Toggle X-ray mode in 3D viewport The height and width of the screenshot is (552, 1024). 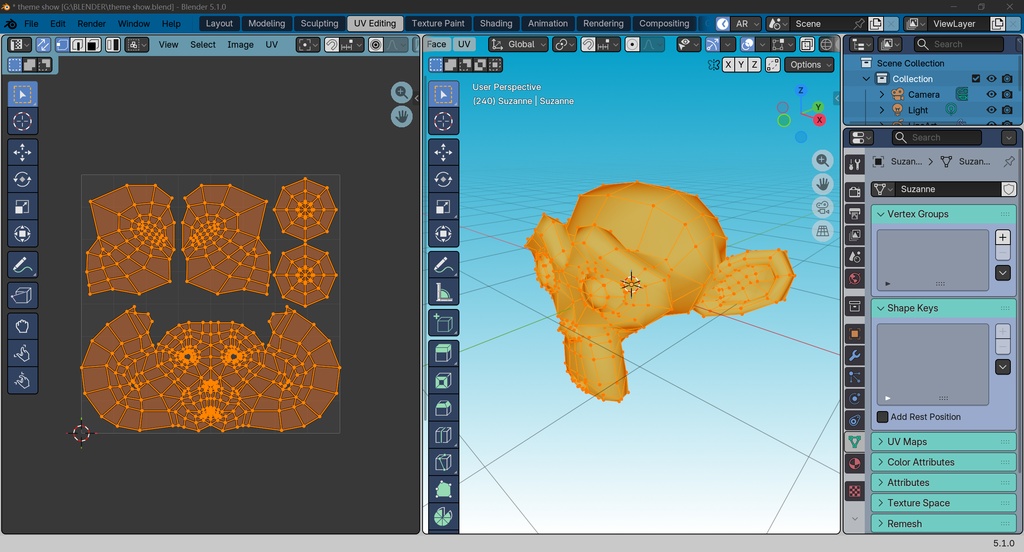[807, 44]
